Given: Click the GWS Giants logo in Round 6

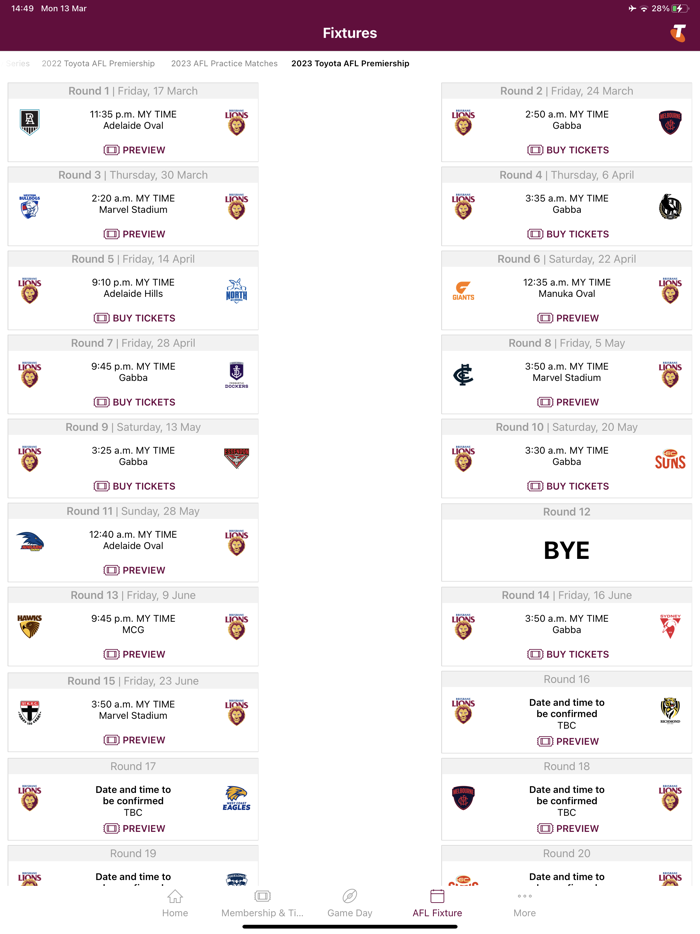Looking at the screenshot, I should pos(465,291).
